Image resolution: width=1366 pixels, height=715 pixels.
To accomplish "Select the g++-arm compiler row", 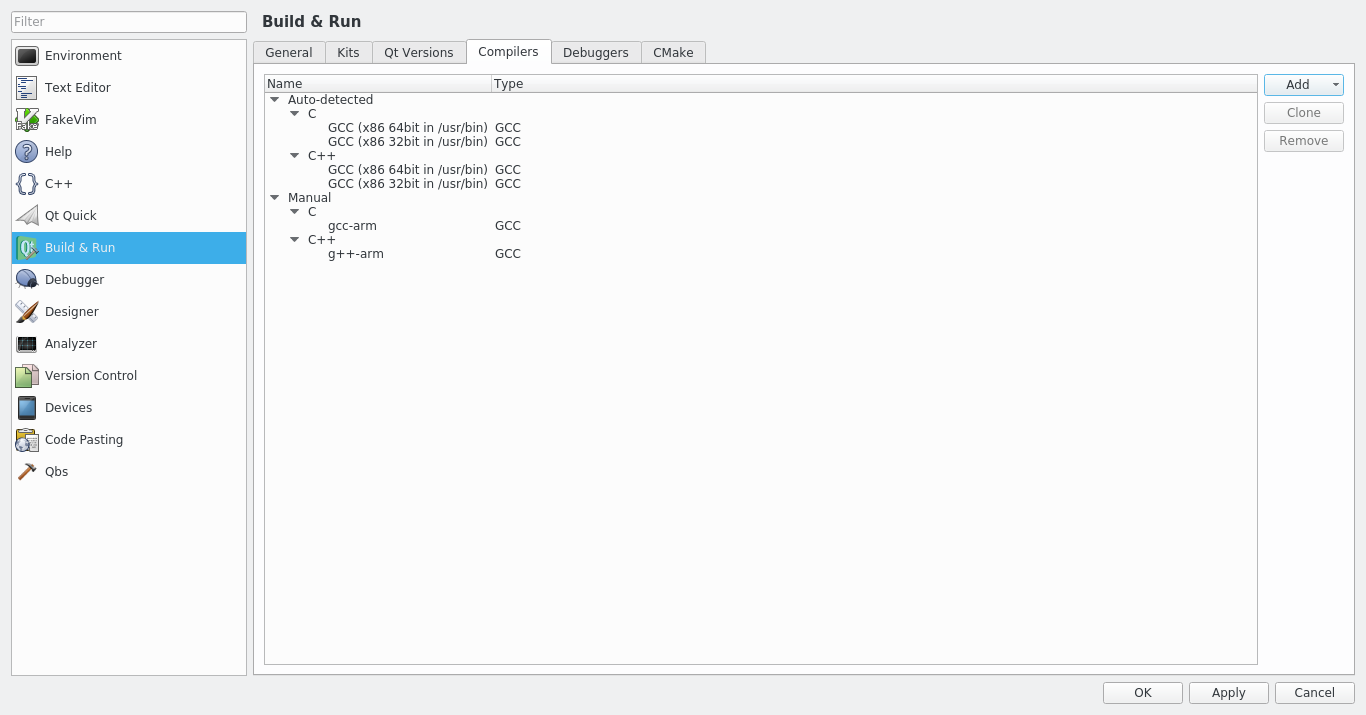I will (x=760, y=254).
